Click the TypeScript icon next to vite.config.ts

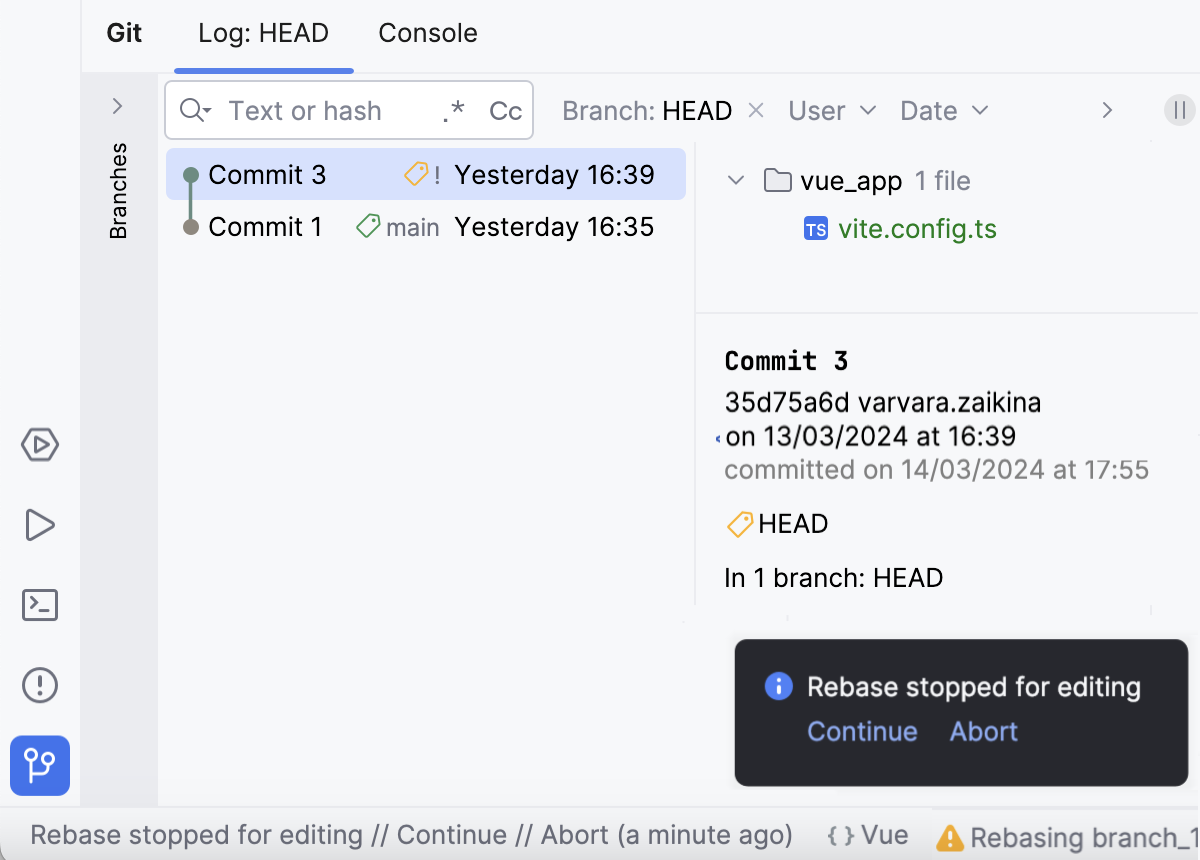(815, 228)
